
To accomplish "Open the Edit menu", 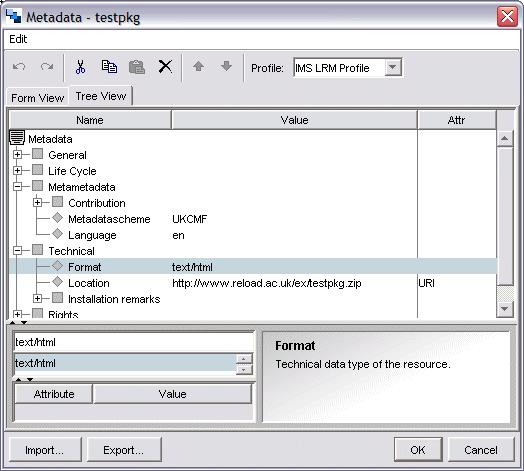I will point(18,39).
